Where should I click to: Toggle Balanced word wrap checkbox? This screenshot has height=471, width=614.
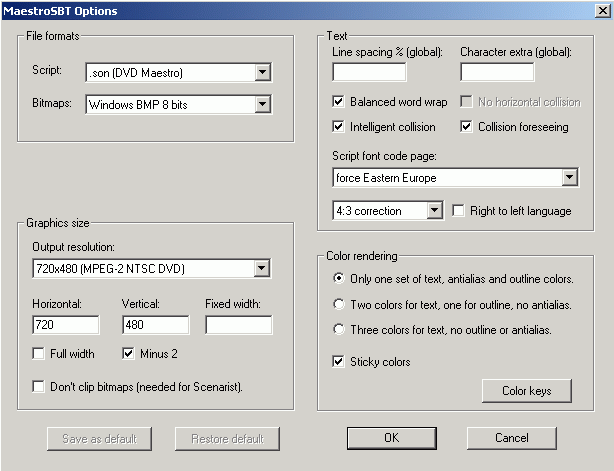click(x=339, y=102)
